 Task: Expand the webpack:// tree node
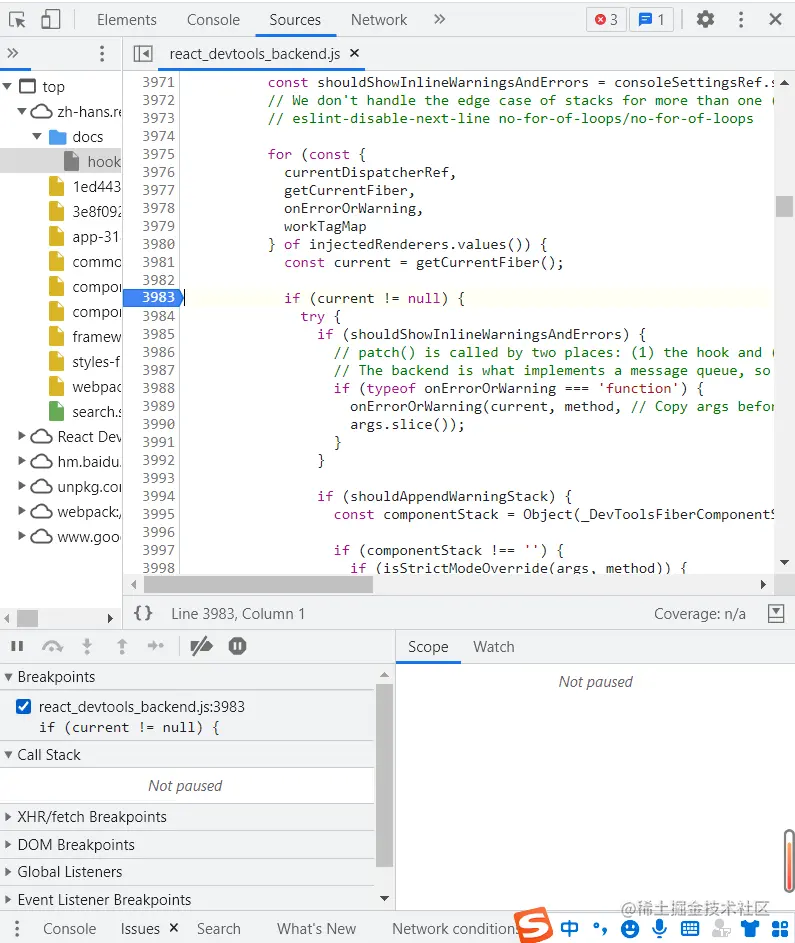pos(22,511)
